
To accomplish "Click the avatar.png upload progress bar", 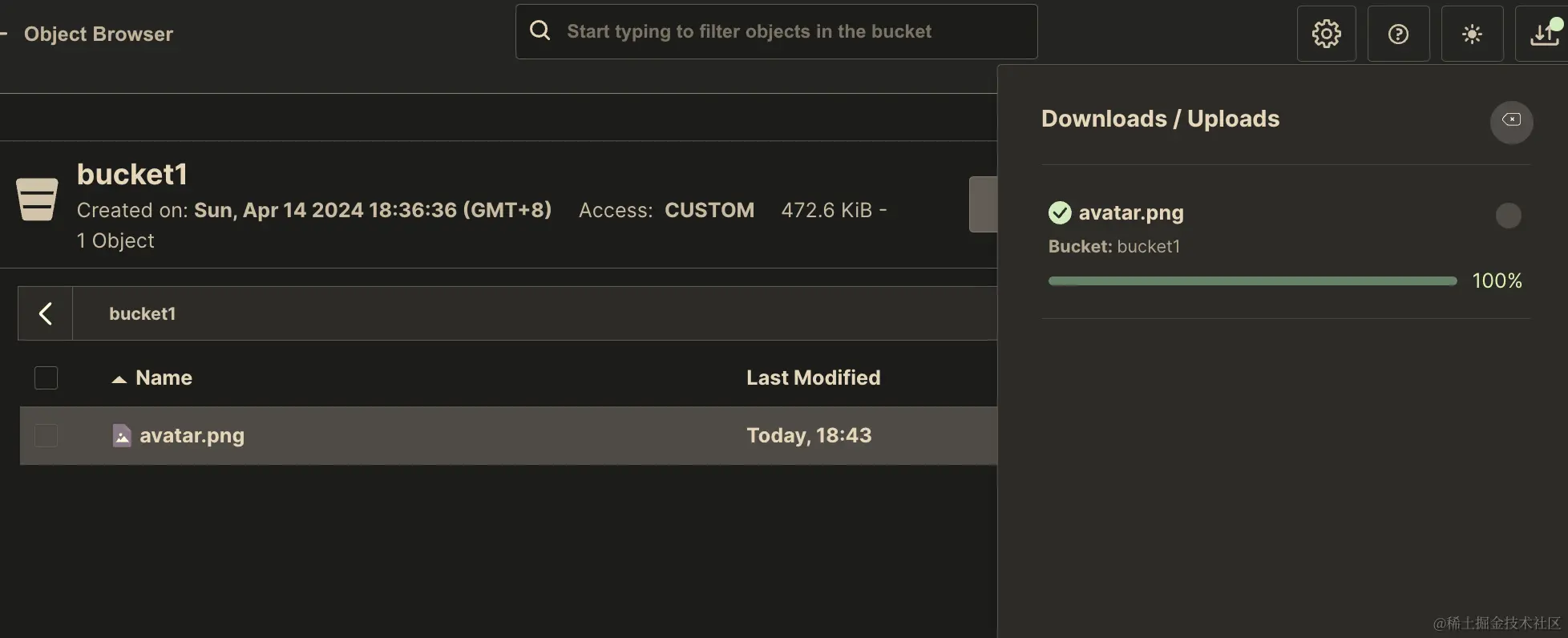I will coord(1252,281).
